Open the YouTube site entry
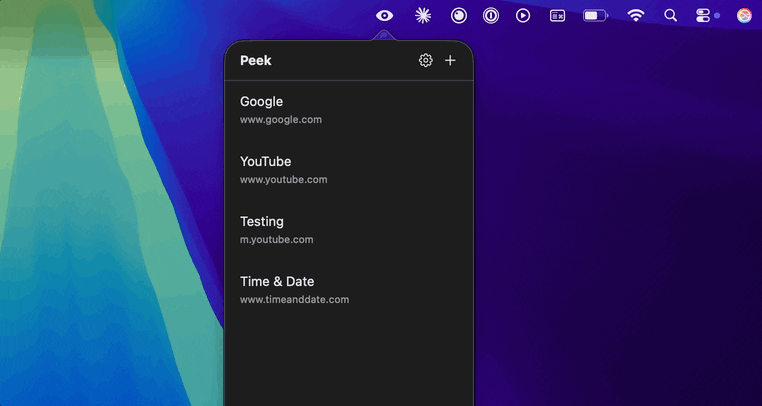The width and height of the screenshot is (762, 406). tap(349, 170)
